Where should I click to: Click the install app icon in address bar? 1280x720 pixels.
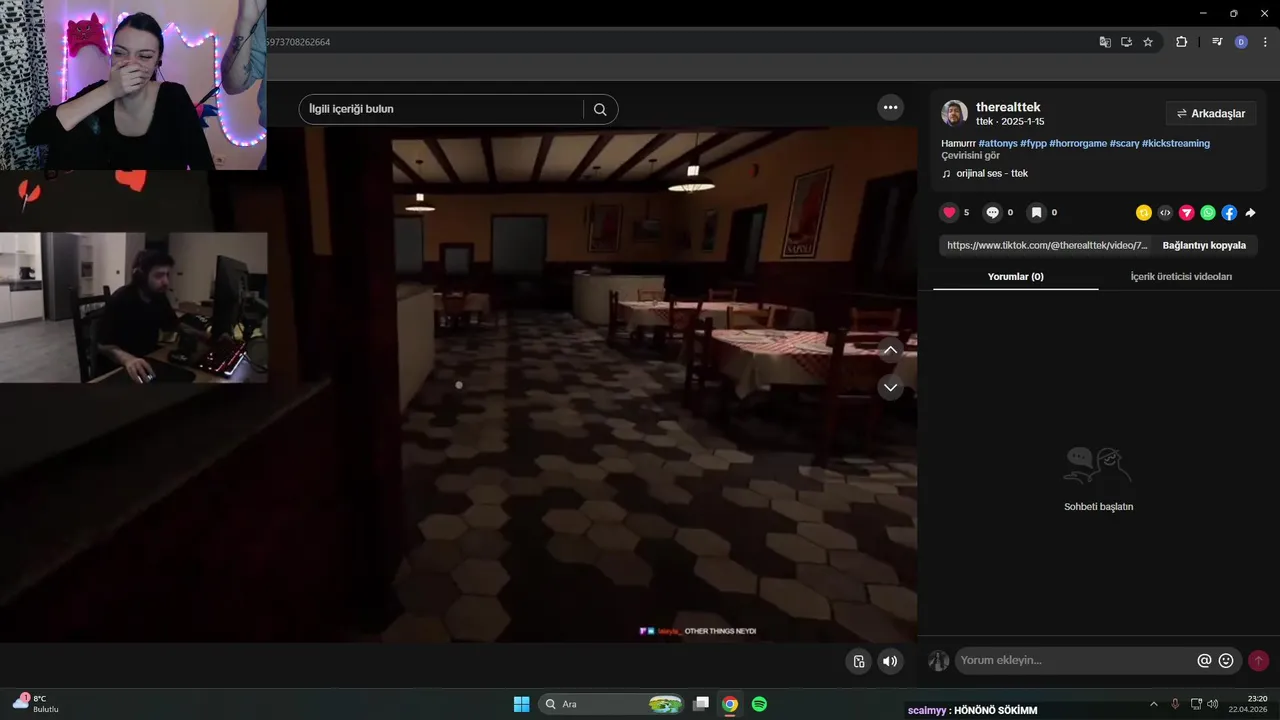pos(1126,42)
